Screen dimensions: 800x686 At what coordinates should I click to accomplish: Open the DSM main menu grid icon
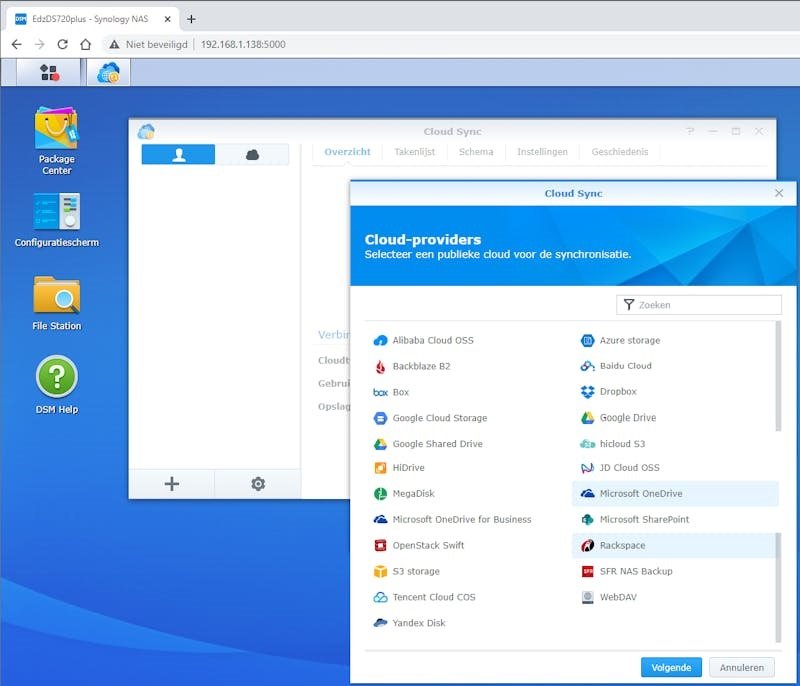pyautogui.click(x=49, y=72)
